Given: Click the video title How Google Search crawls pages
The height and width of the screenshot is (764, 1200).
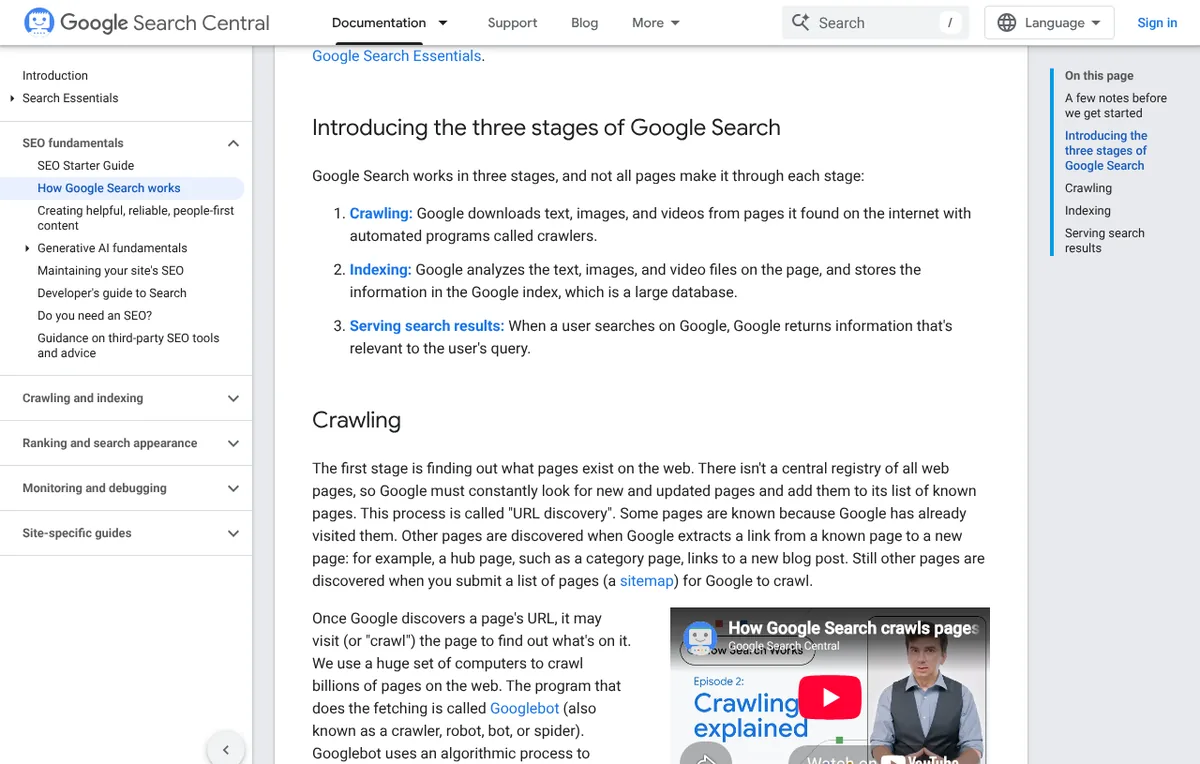Looking at the screenshot, I should pyautogui.click(x=853, y=628).
